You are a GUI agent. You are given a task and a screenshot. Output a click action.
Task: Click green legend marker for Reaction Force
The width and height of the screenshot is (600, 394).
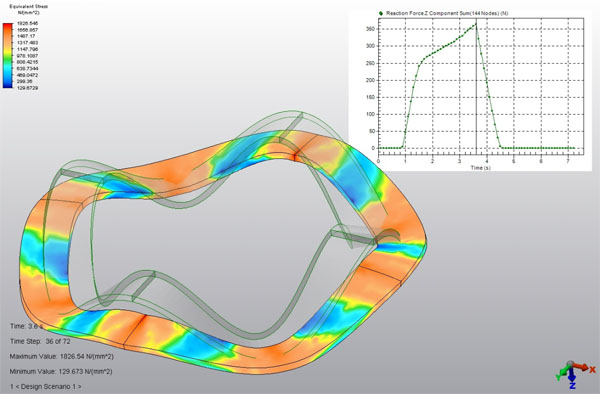(381, 13)
